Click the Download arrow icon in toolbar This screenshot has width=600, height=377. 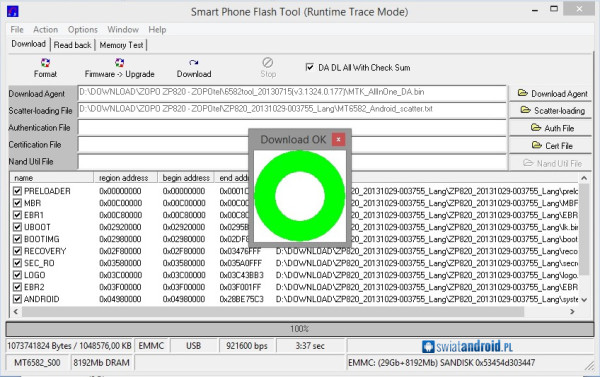coord(194,62)
